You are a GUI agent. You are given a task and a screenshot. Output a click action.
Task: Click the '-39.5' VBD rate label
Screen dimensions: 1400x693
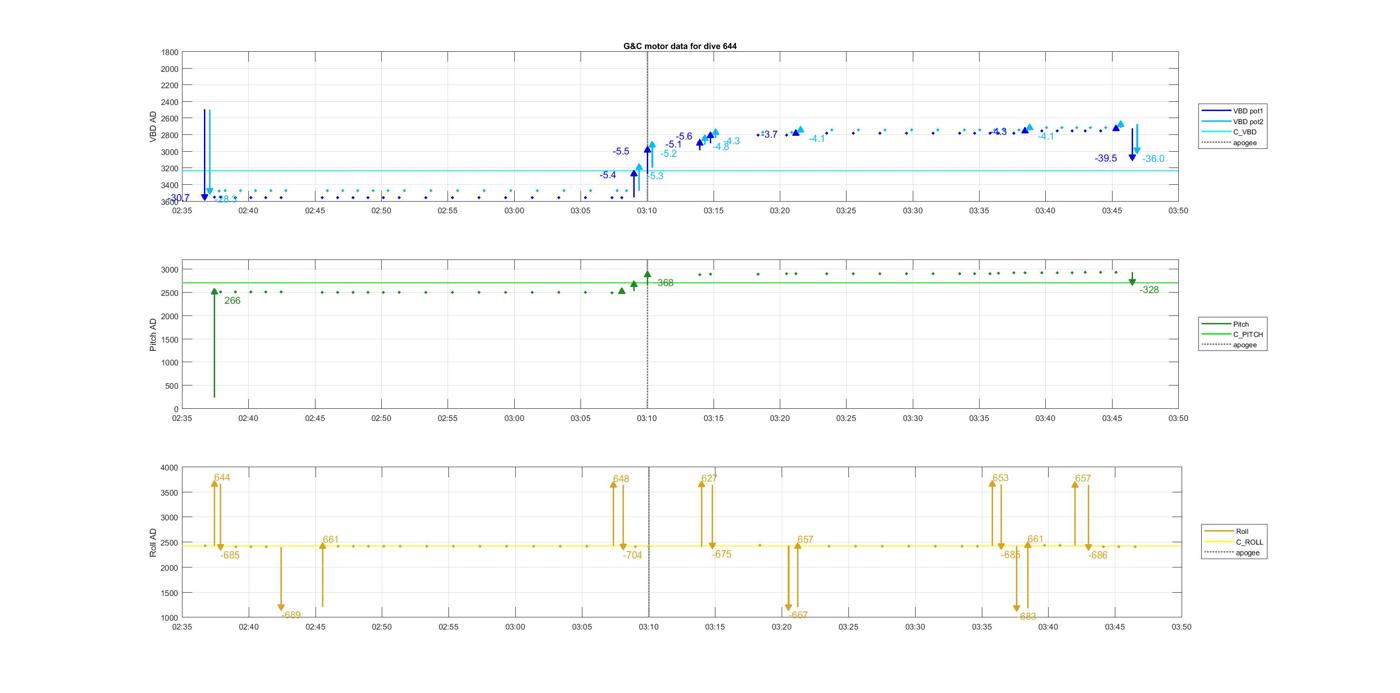[1106, 158]
